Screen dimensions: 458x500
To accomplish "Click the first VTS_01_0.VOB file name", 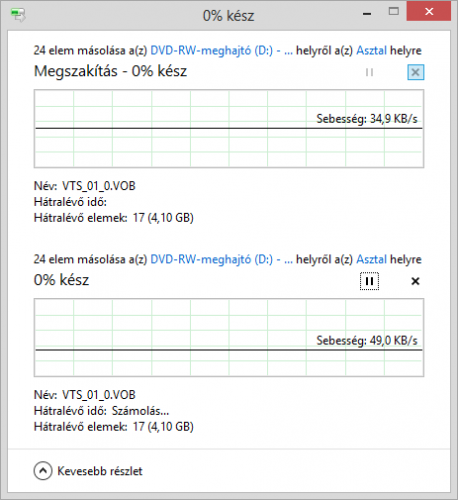I will click(x=99, y=186).
